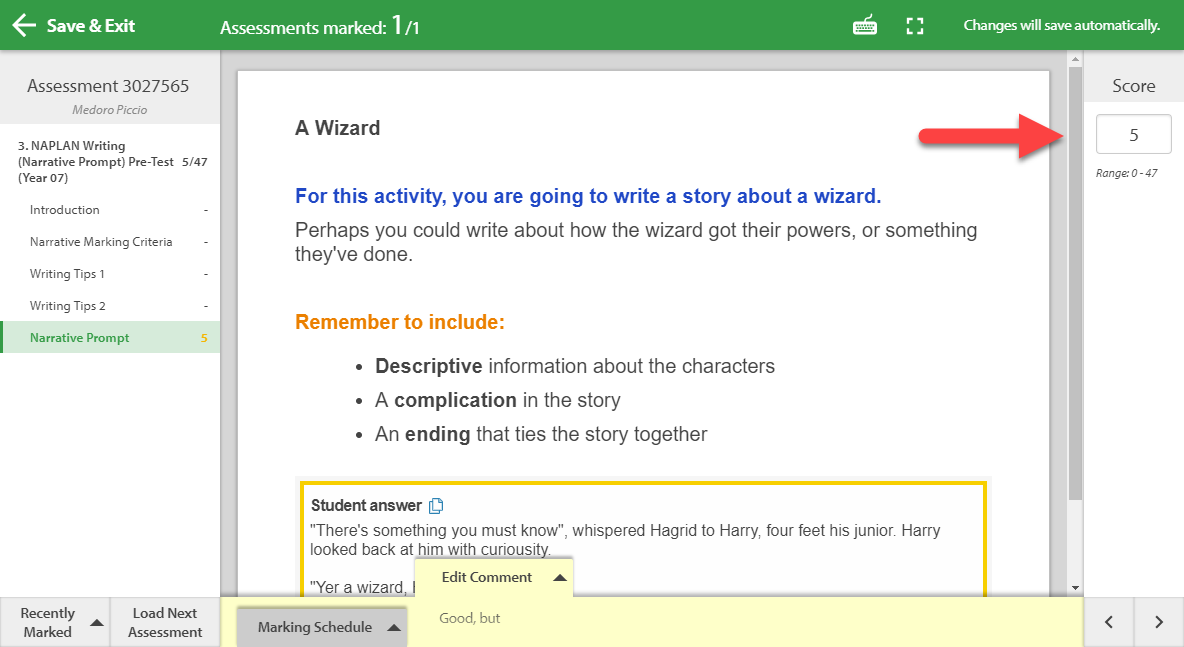Viewport: 1184px width, 647px height.
Task: Click the scrollbar up arrow
Action: point(1075,58)
